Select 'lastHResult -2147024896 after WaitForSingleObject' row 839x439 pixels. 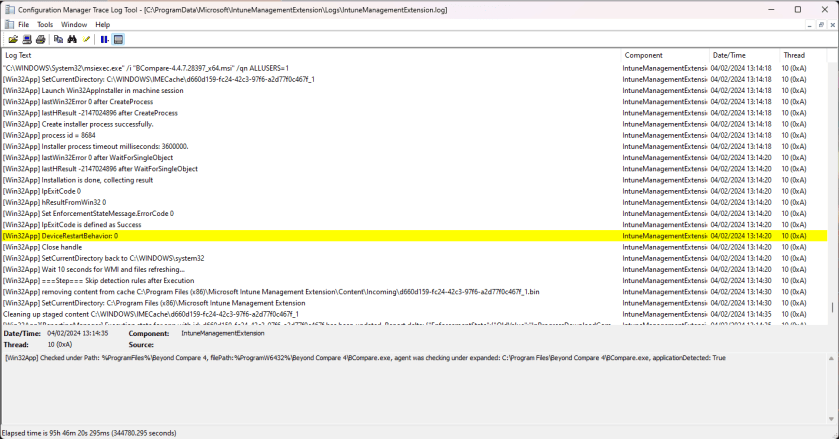click(415, 169)
